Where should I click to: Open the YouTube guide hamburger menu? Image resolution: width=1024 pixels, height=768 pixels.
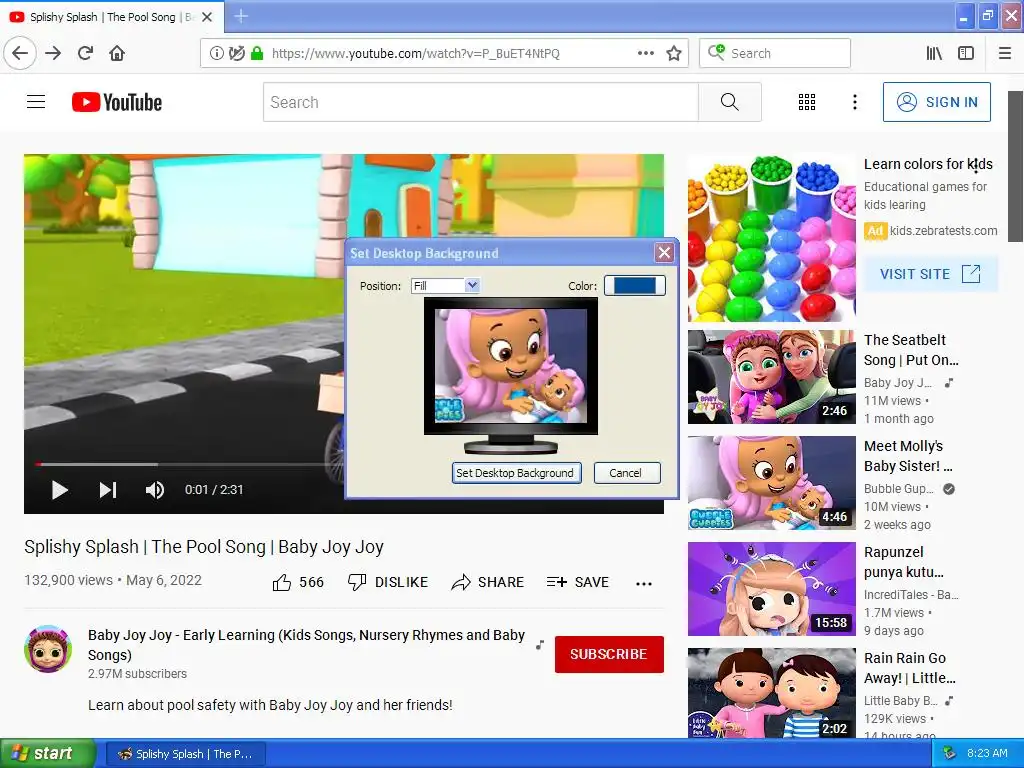pyautogui.click(x=36, y=102)
